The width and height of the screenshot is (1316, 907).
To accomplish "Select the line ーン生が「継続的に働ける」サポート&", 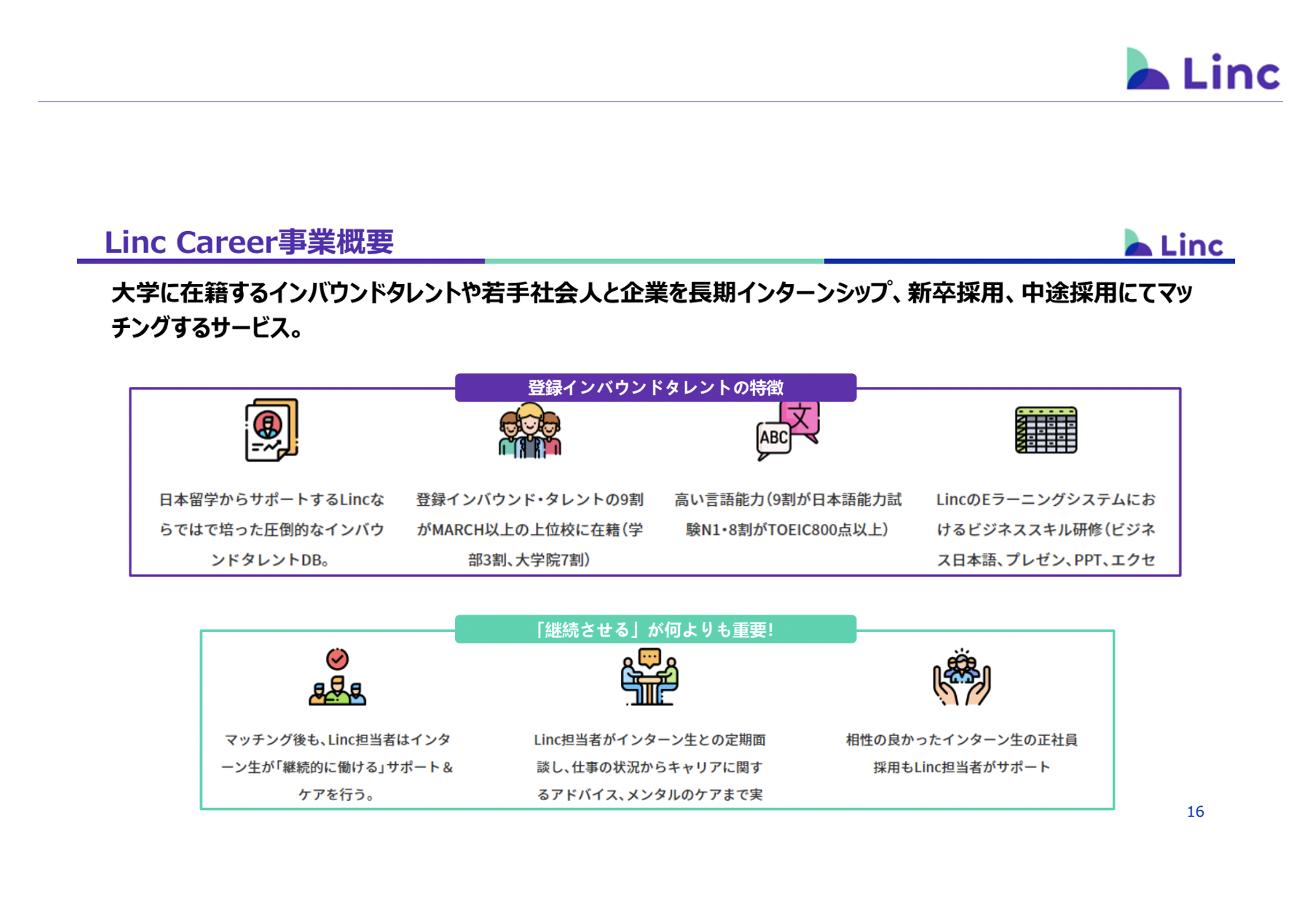I will click(x=337, y=767).
